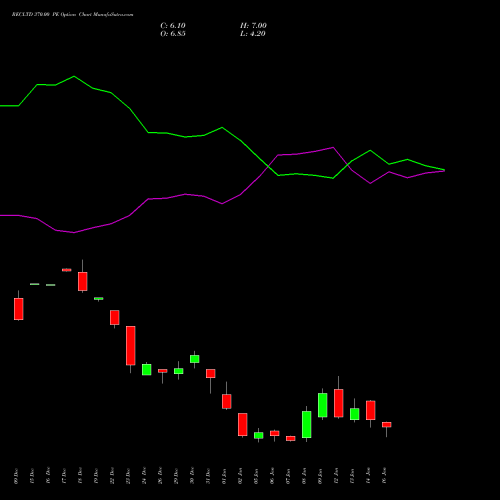Click the close value C: 6.10
This screenshot has height=500, width=500.
[x=173, y=26]
